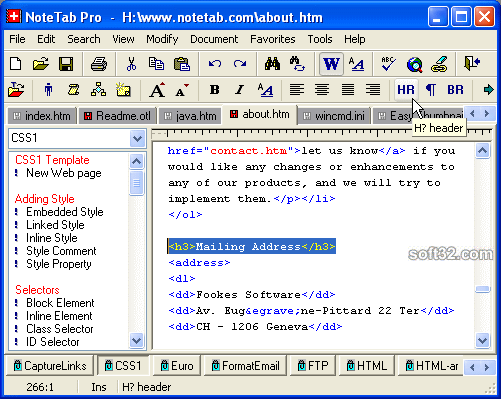Screen dimensions: 501x399
Task: Open the FormatEmail library tab
Action: (x=245, y=366)
